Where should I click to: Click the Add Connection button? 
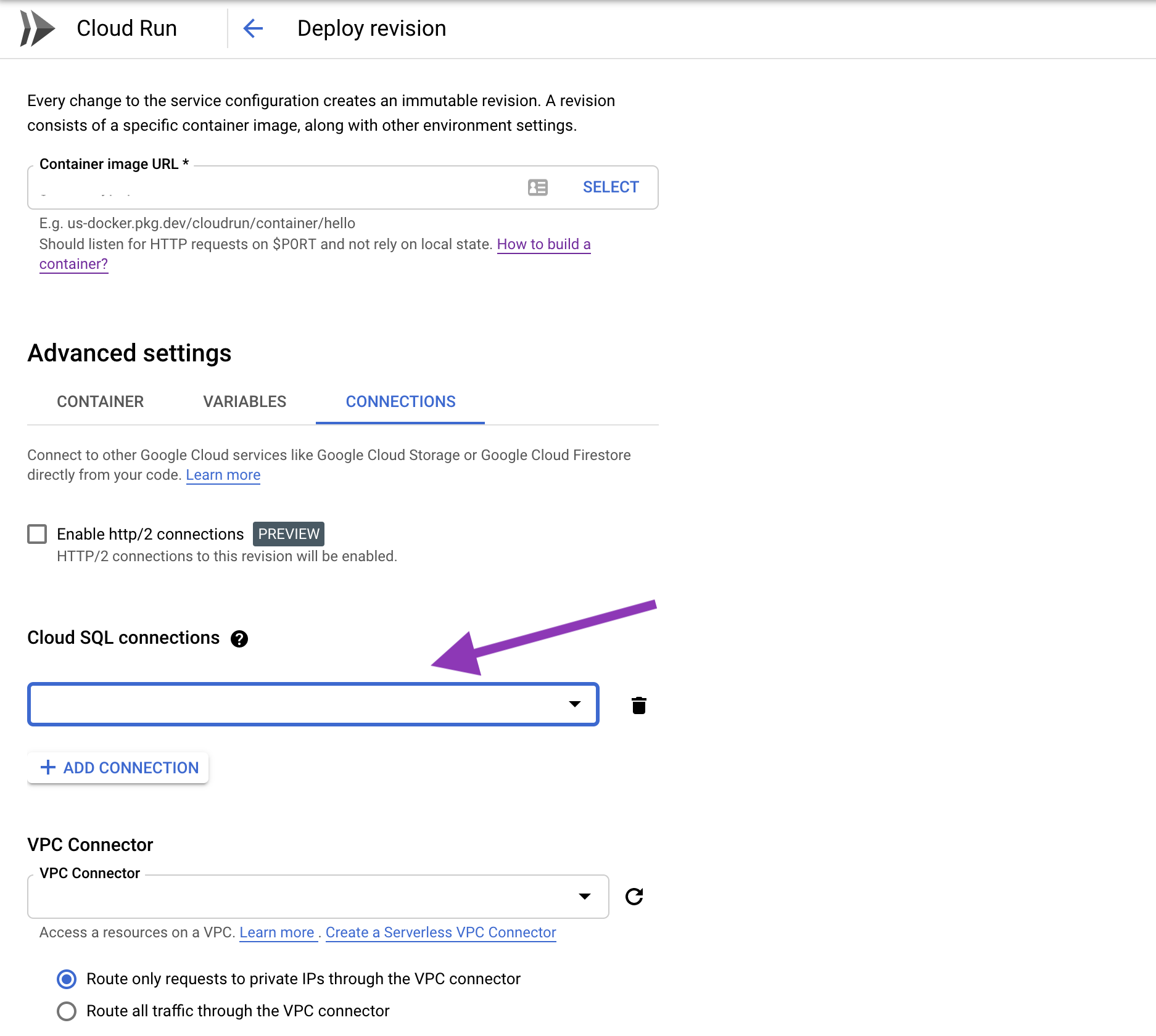[x=118, y=768]
